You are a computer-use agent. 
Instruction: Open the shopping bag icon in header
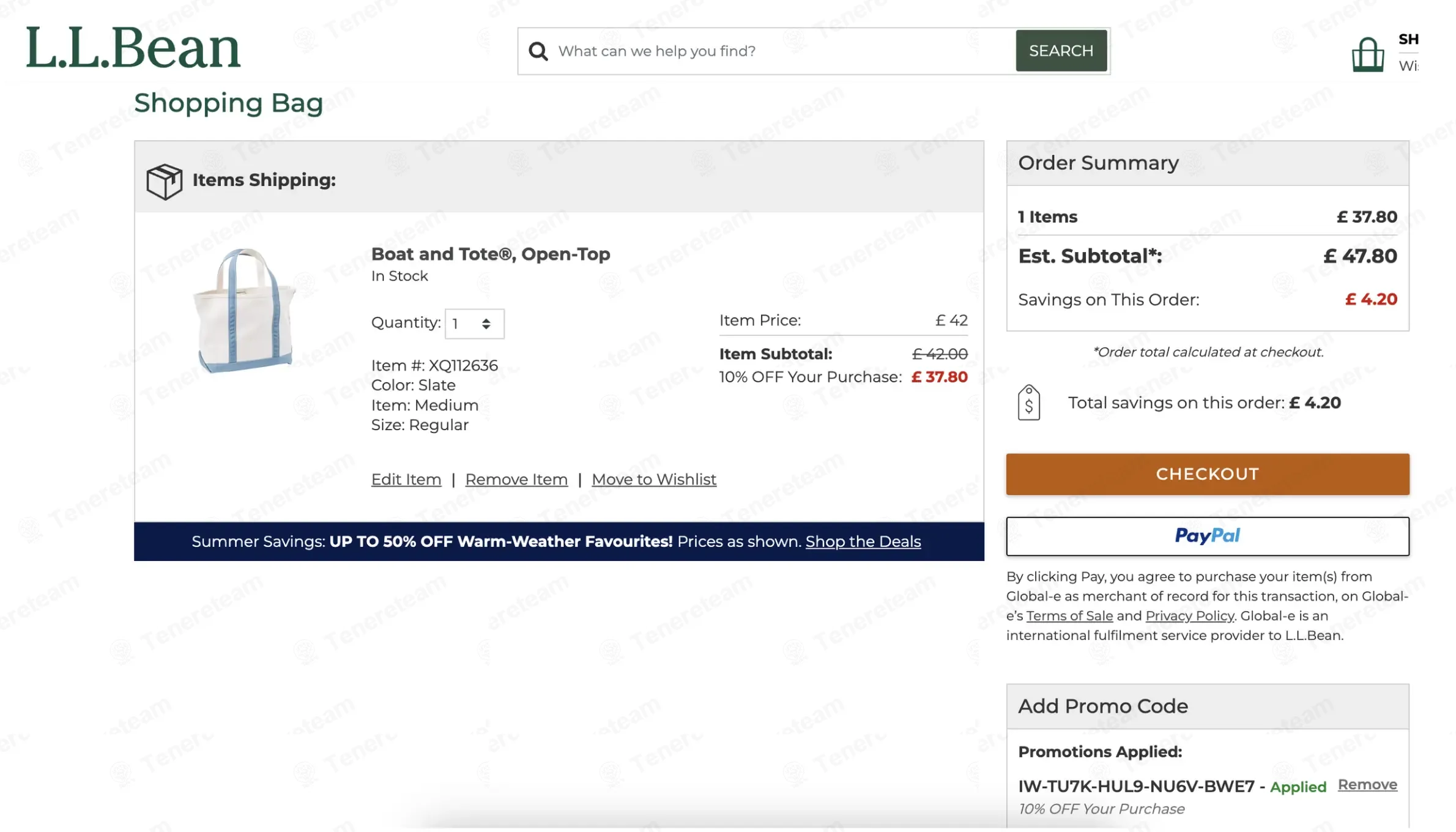click(1368, 54)
